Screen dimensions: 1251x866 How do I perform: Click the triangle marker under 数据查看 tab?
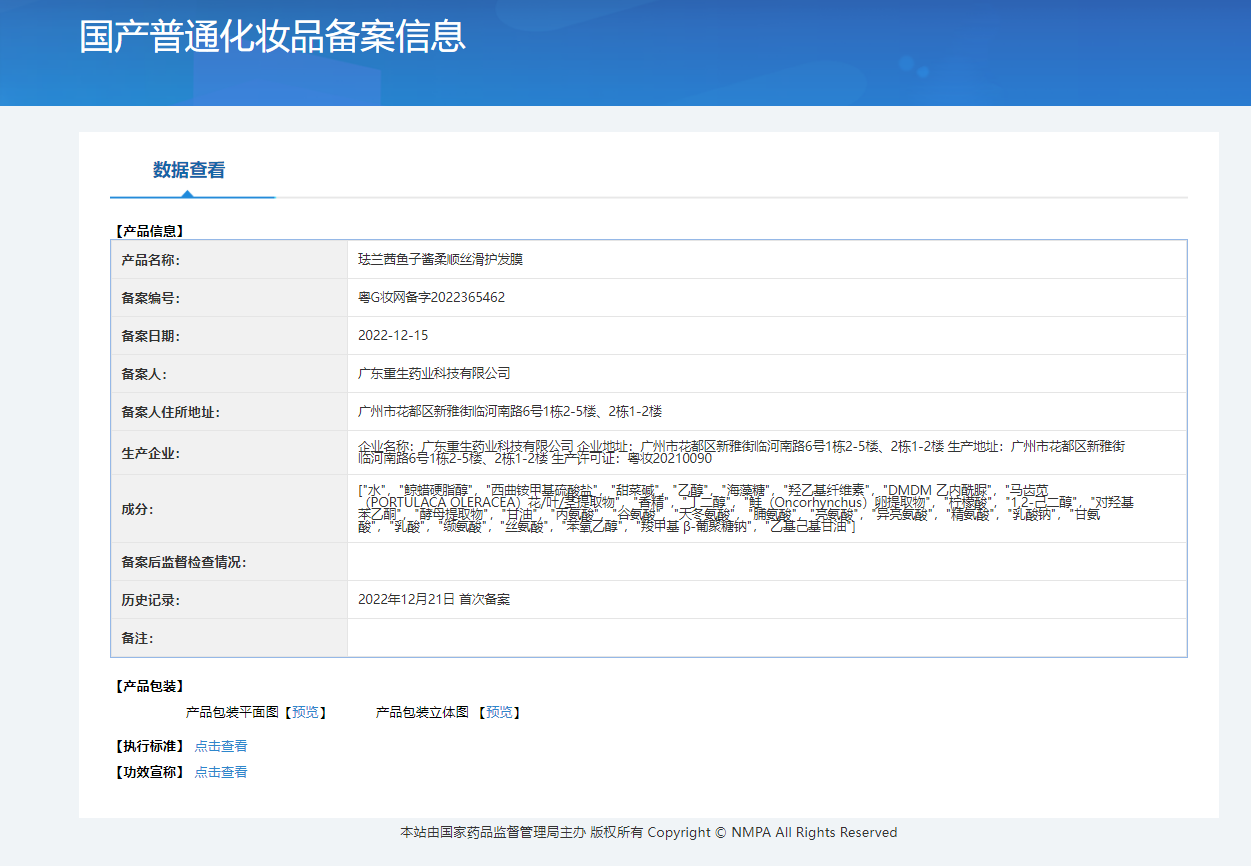187,194
